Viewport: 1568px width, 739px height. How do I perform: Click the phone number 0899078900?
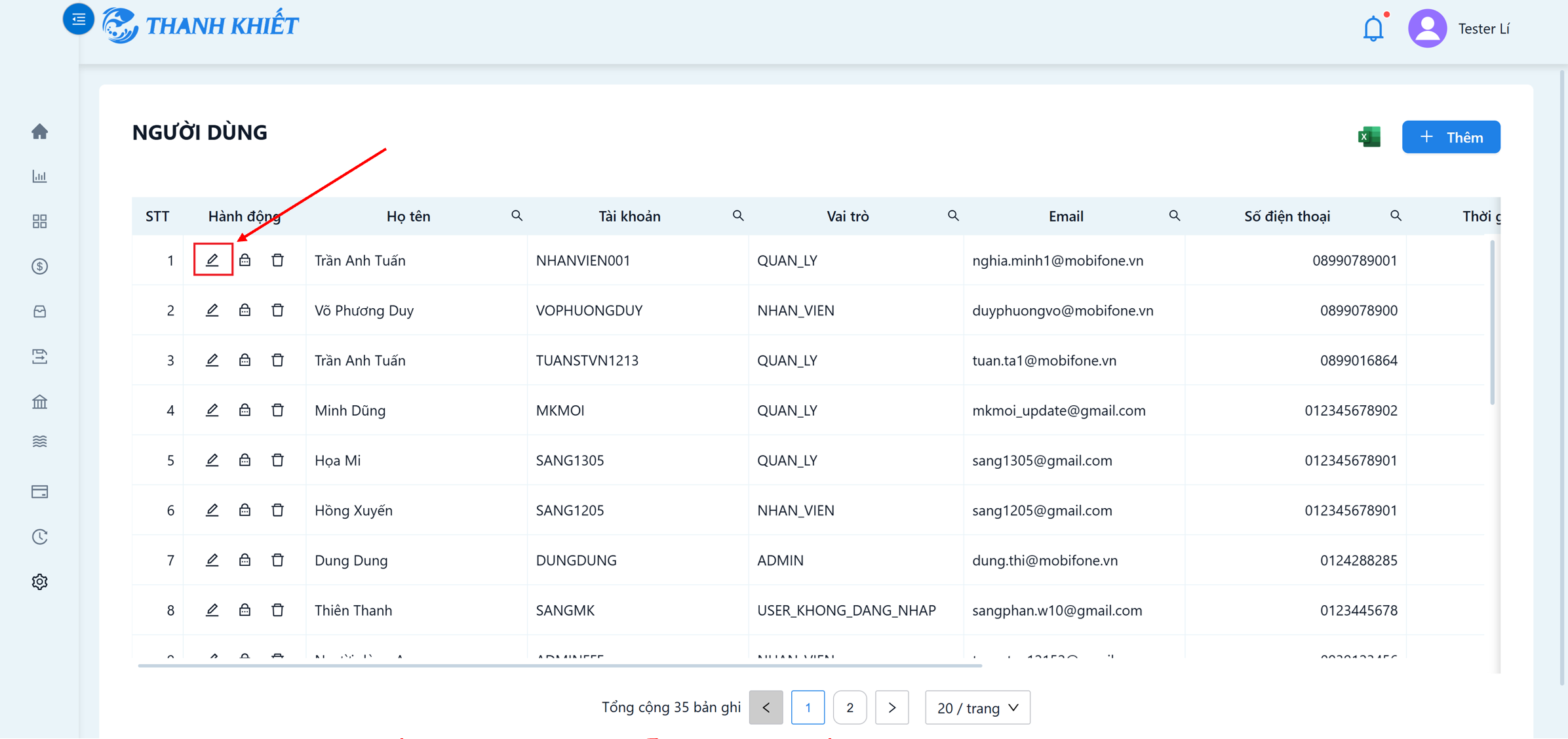coord(1358,310)
